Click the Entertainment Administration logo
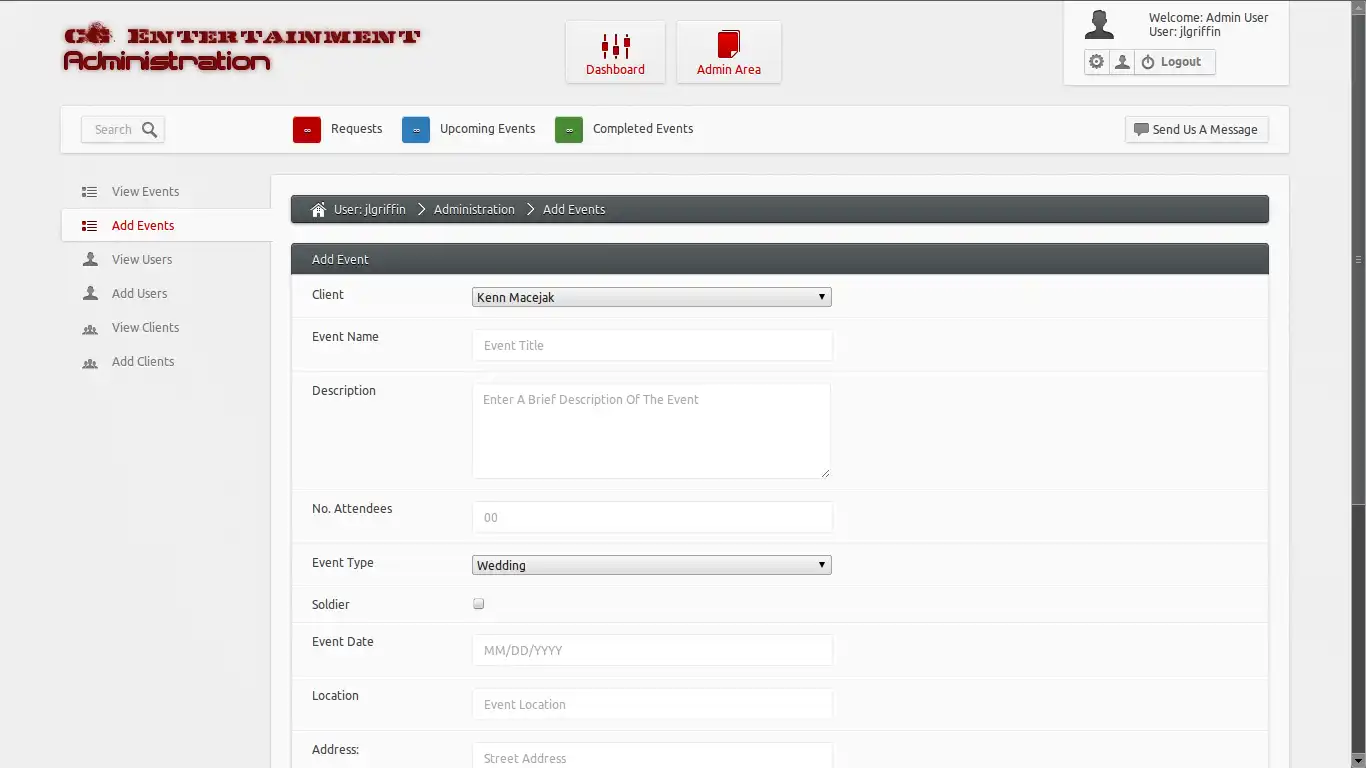This screenshot has width=1366, height=768. coord(241,48)
